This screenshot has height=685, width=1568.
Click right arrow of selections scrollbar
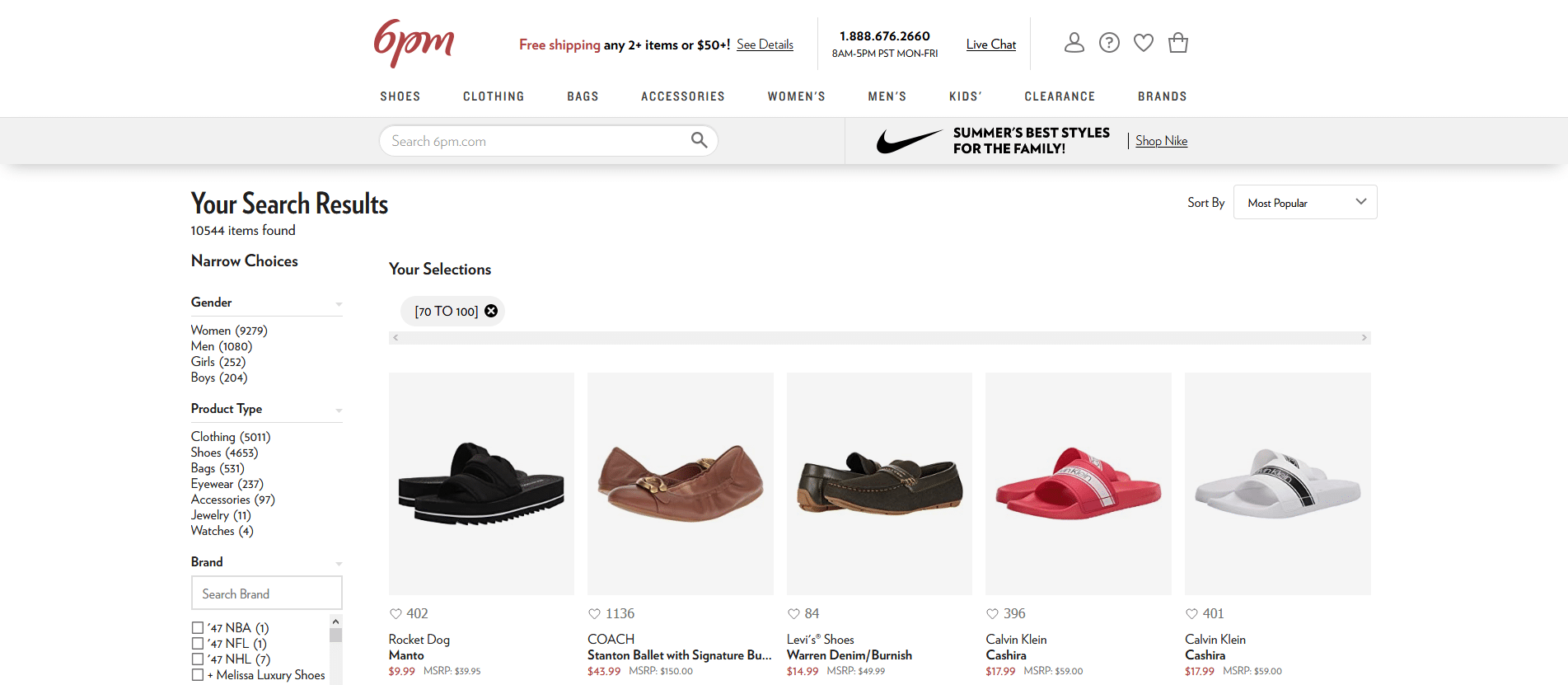pos(1364,338)
